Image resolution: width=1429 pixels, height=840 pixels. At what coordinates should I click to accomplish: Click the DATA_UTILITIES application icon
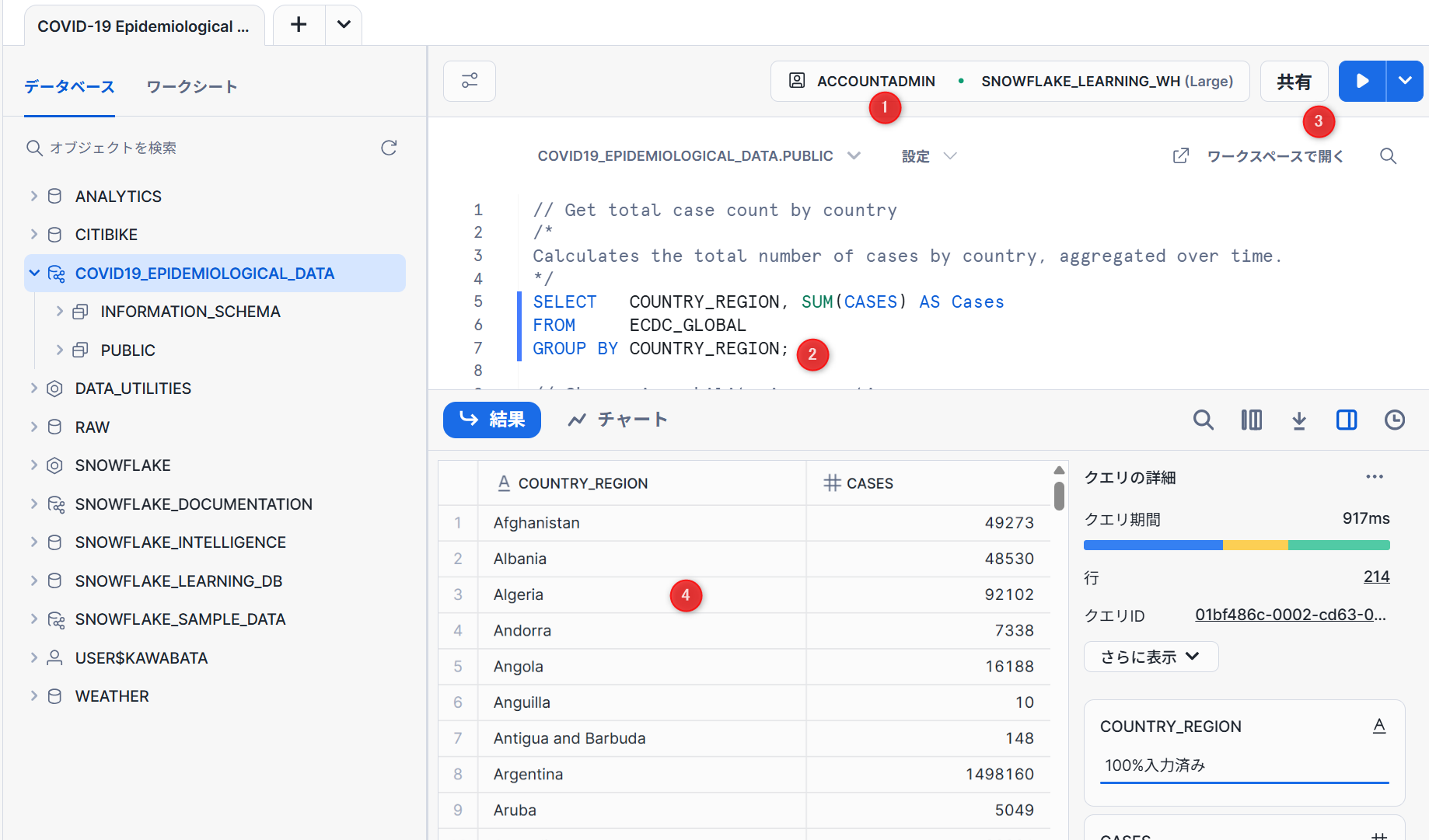click(x=54, y=389)
